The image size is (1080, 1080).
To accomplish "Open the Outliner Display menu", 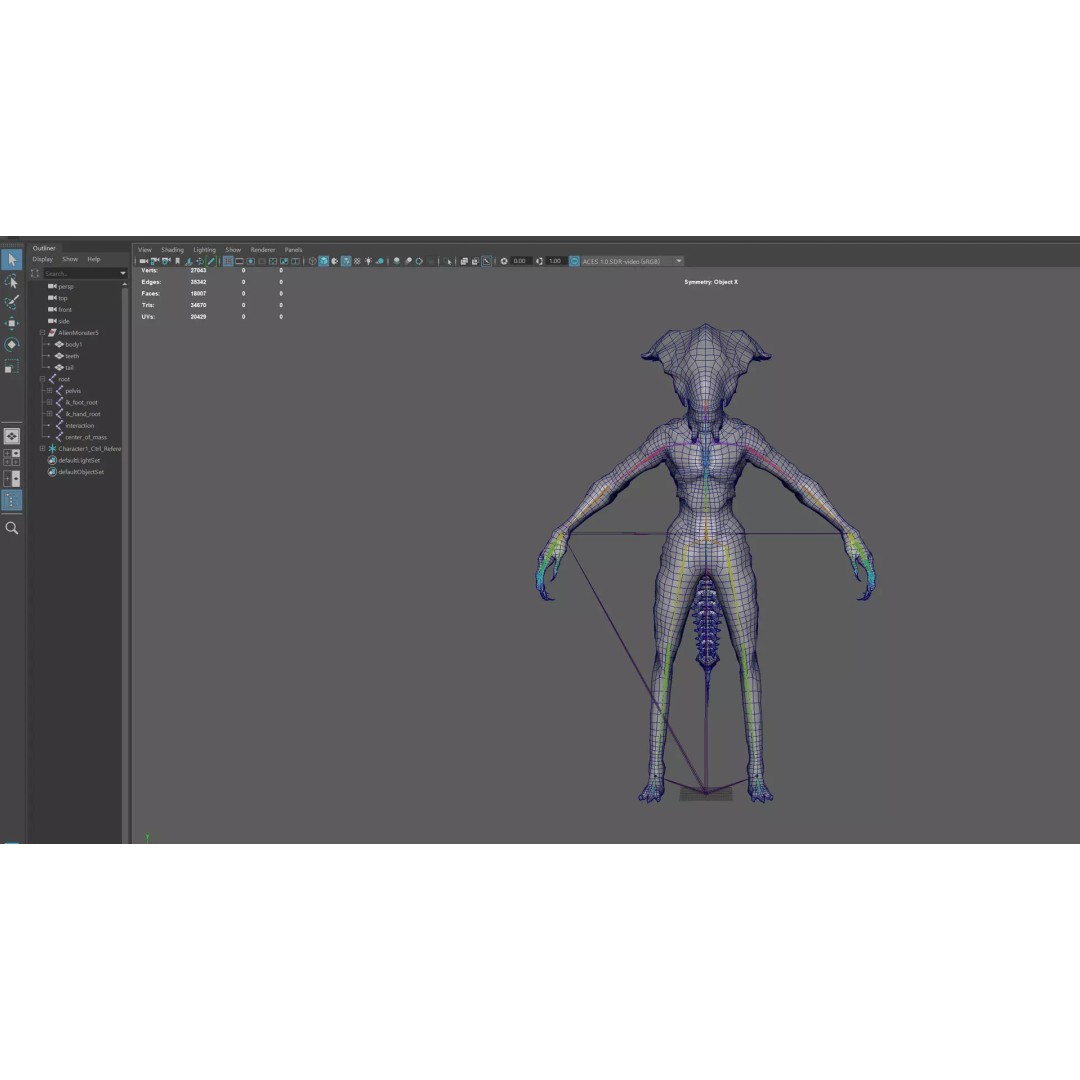I will (x=43, y=259).
